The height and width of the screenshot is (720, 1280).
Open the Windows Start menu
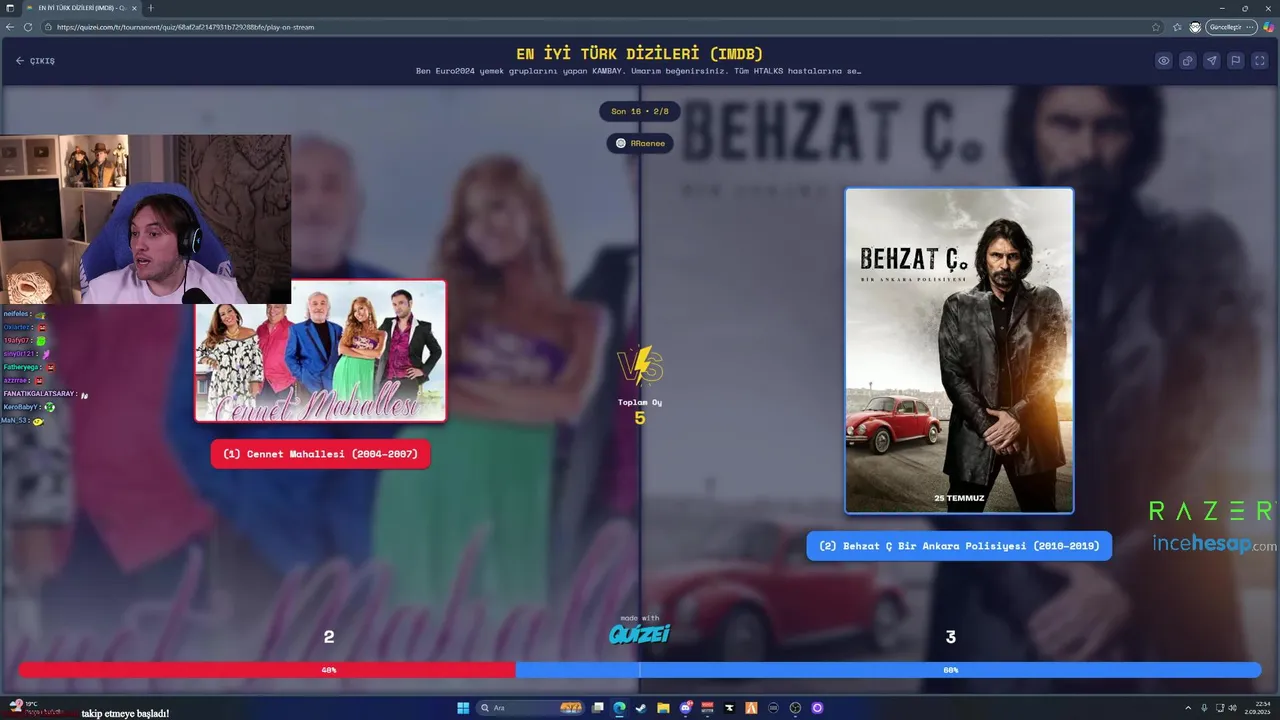(463, 708)
